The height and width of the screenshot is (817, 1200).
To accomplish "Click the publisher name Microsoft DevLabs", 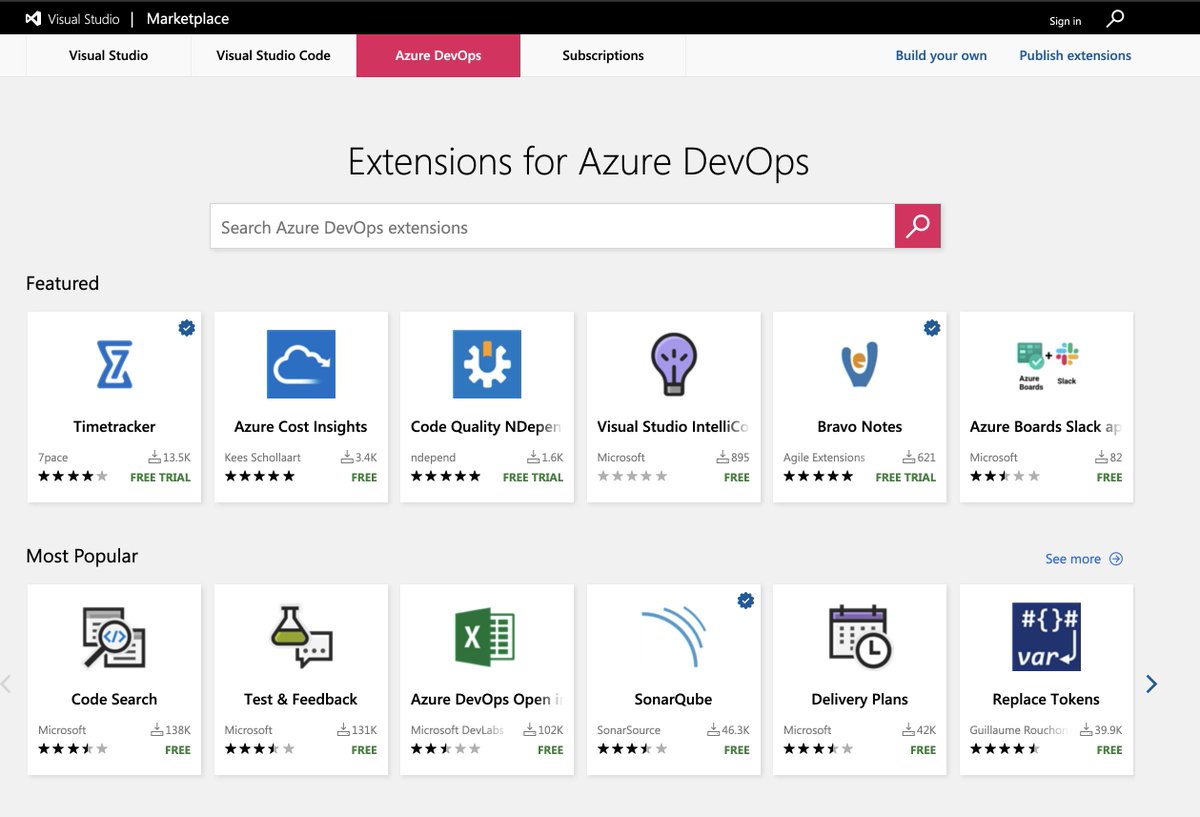I will (458, 730).
